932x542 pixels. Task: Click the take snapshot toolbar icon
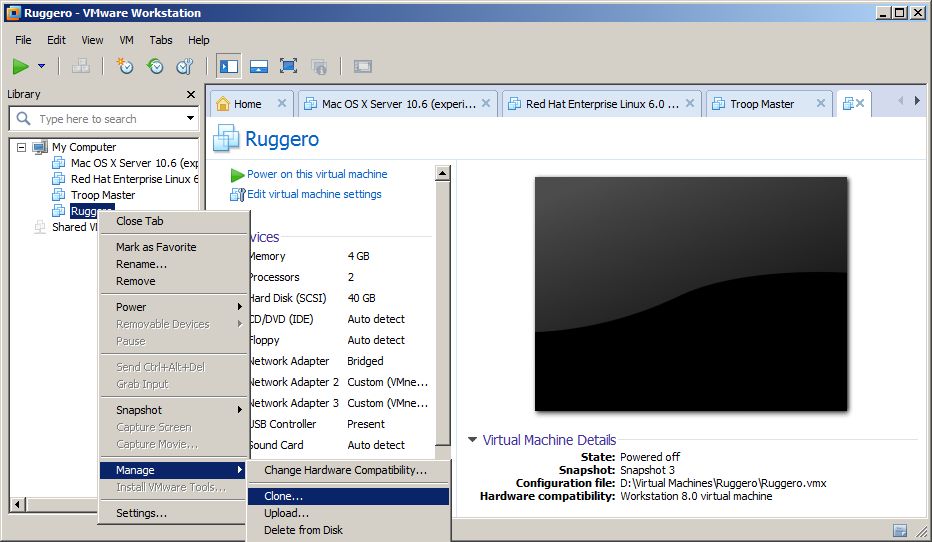[124, 67]
